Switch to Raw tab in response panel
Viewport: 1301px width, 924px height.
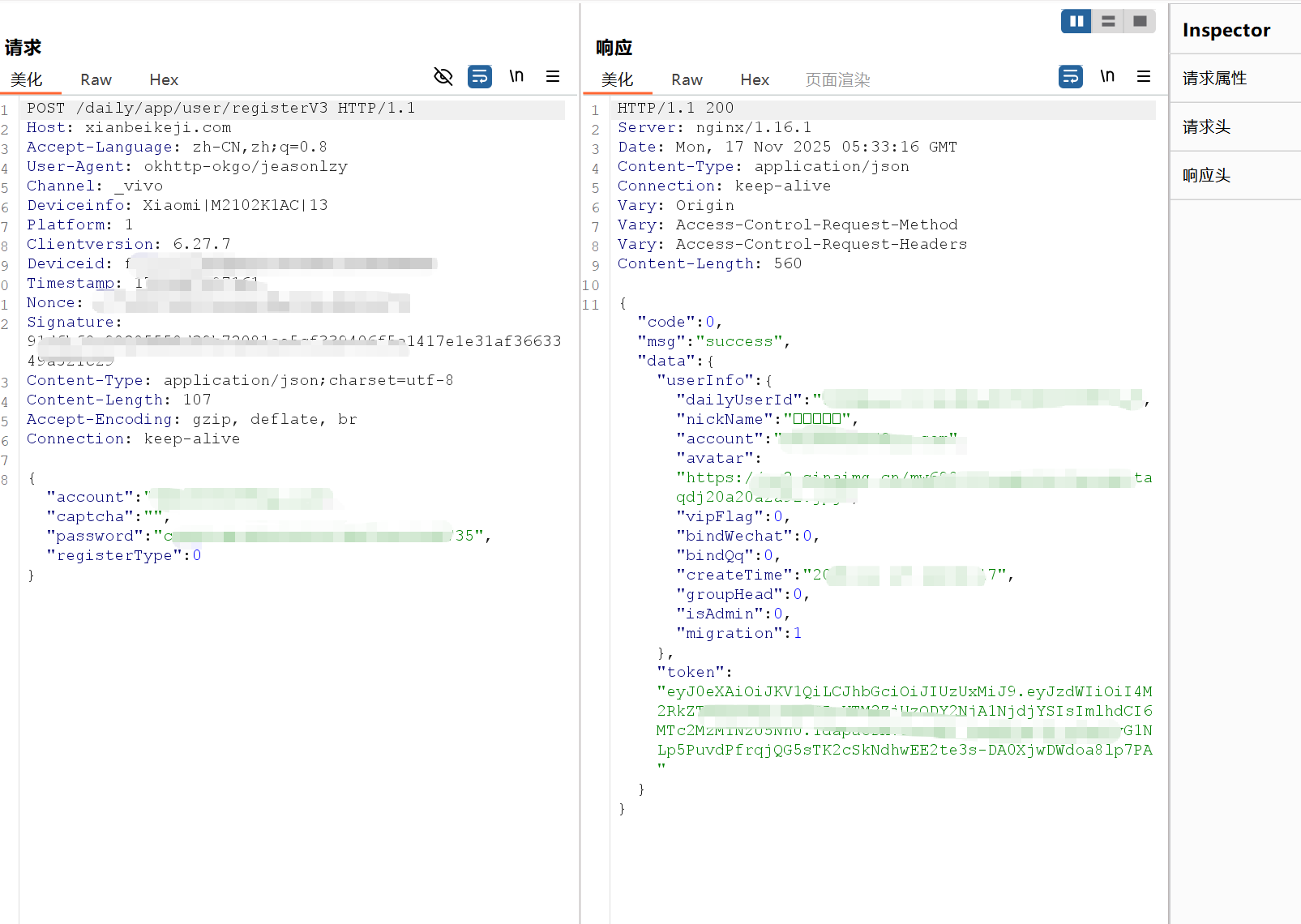pos(687,79)
